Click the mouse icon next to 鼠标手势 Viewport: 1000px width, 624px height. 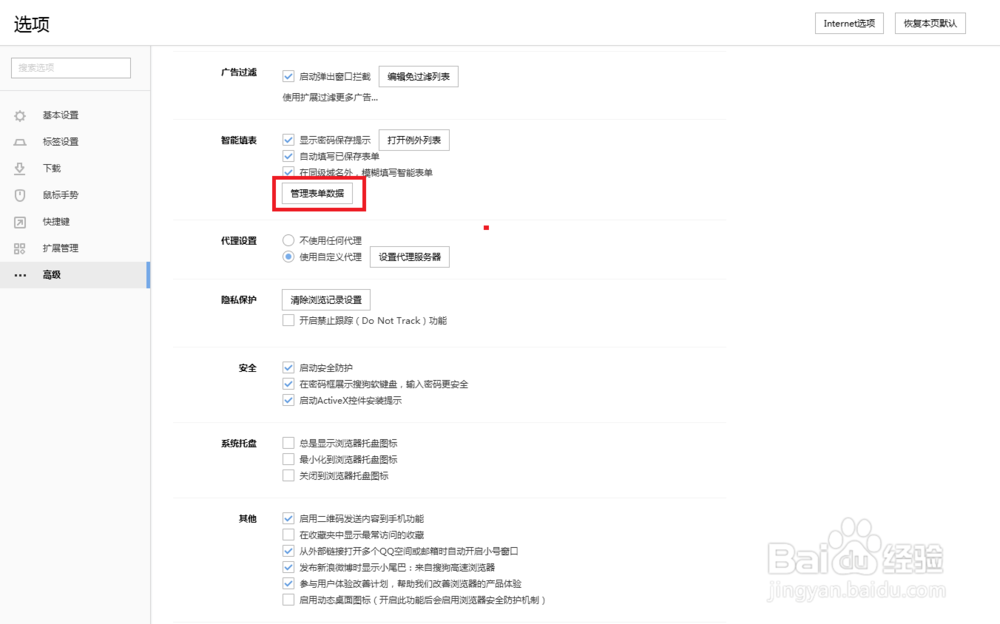[x=19, y=195]
